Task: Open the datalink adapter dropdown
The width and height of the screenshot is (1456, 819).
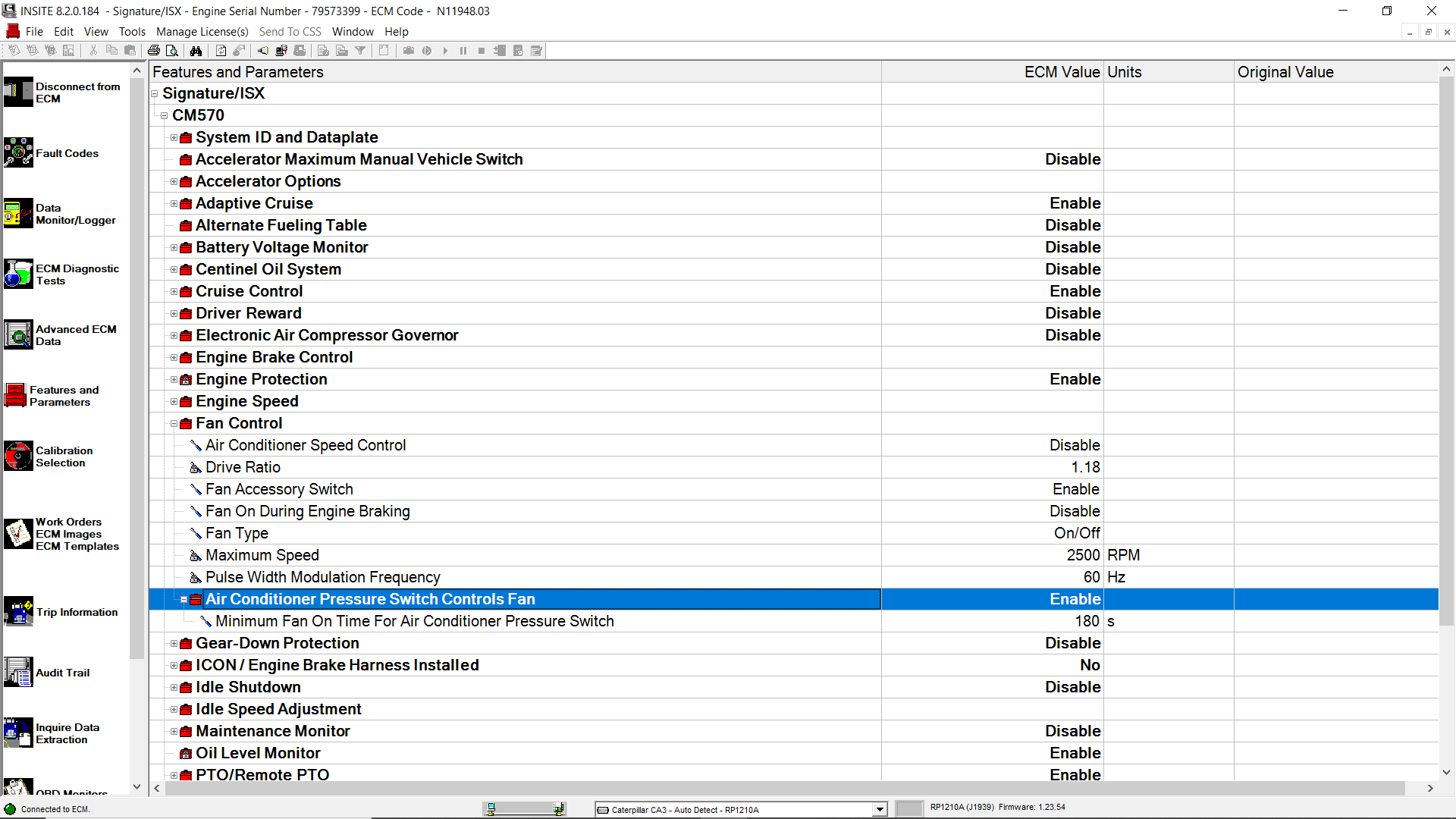Action: click(879, 809)
